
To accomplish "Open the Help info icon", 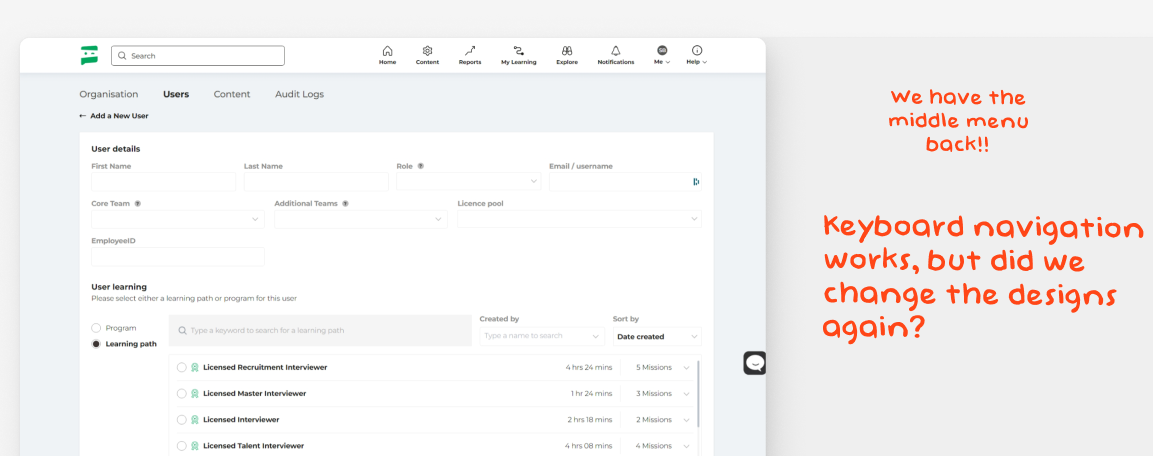I will (x=697, y=50).
